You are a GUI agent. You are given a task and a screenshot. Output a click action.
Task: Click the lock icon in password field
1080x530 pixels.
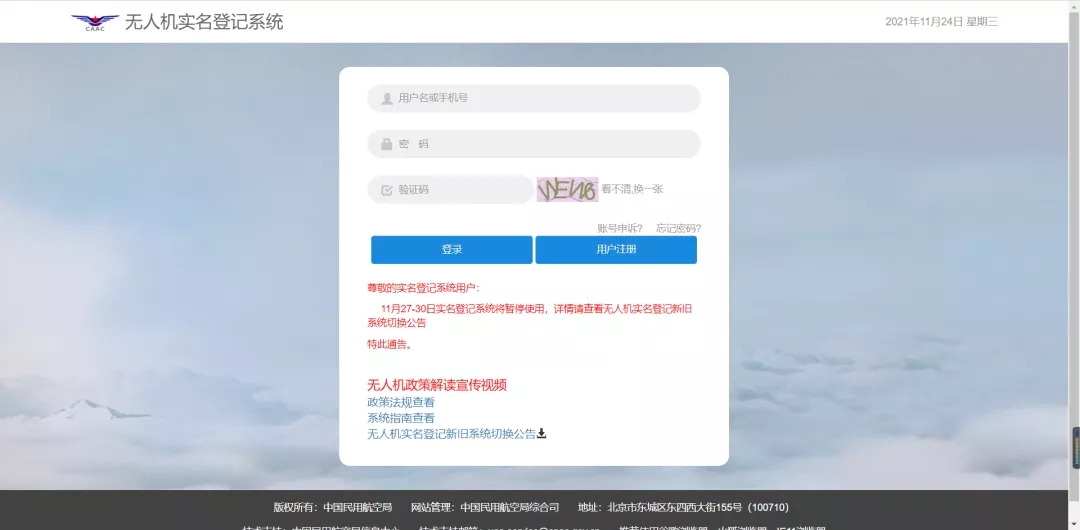click(386, 144)
